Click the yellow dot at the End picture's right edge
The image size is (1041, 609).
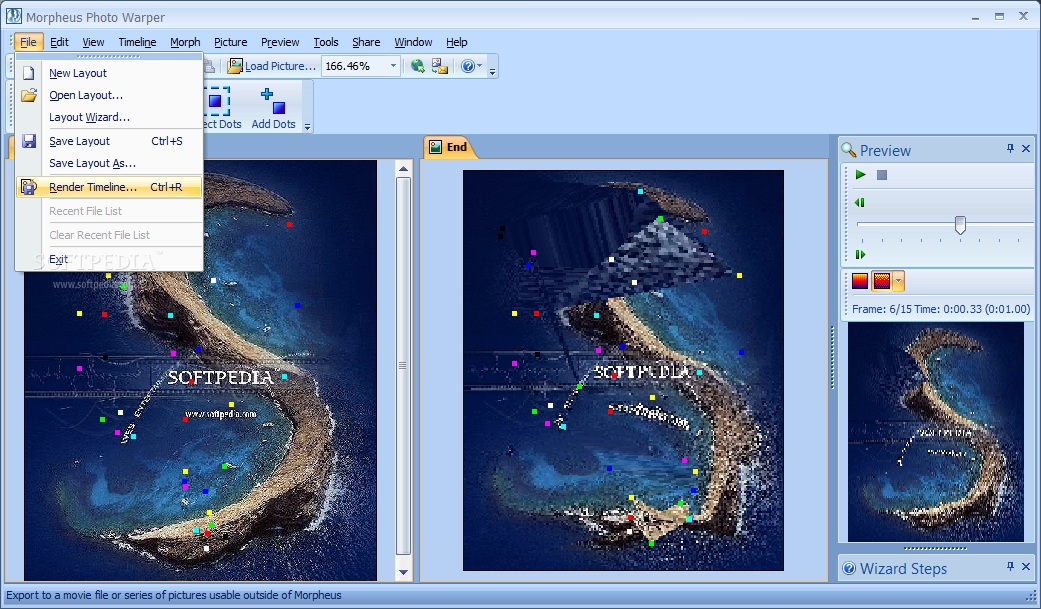(x=740, y=275)
